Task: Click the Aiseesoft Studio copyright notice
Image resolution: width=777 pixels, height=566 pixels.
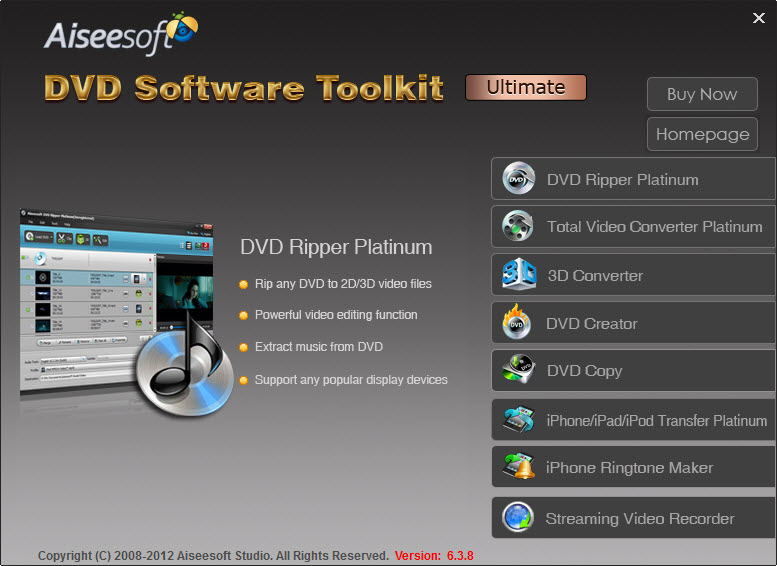Action: pos(213,556)
